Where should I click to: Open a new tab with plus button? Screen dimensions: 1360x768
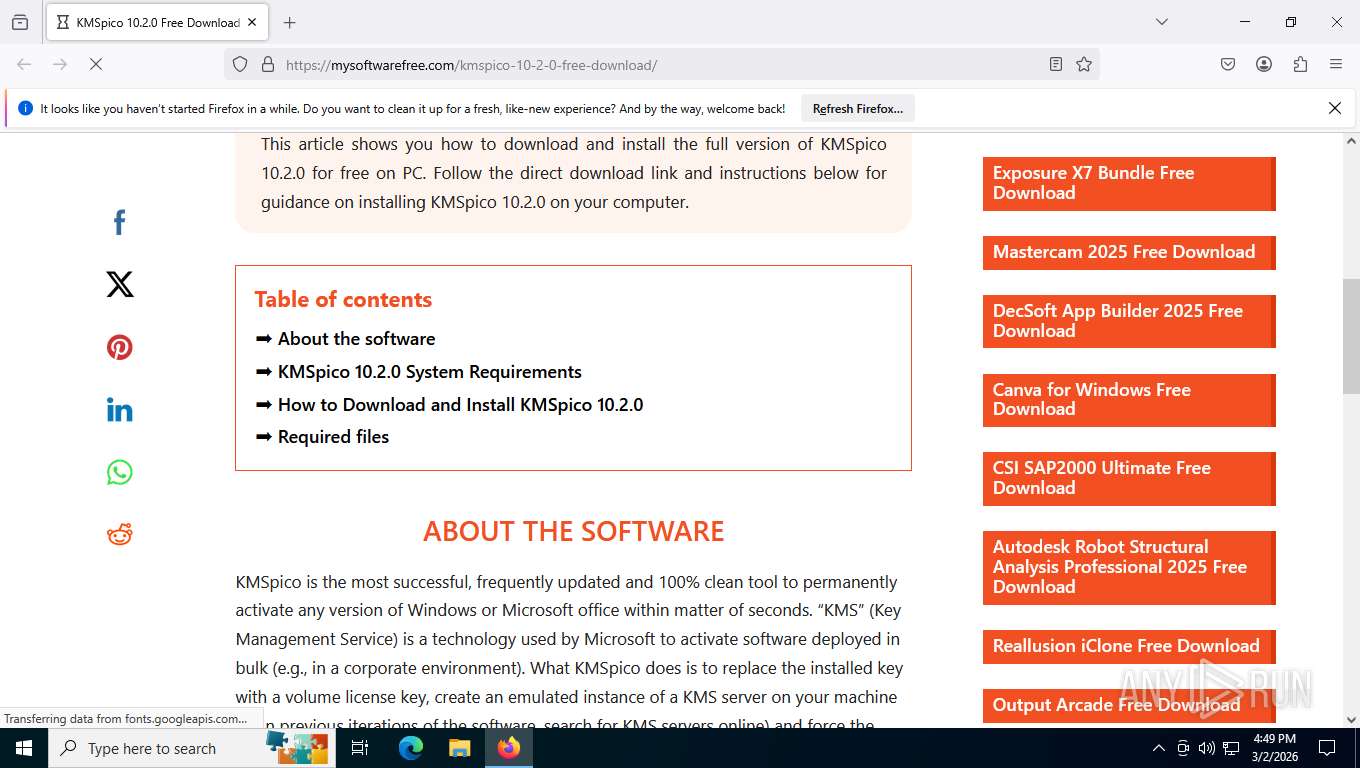[290, 22]
